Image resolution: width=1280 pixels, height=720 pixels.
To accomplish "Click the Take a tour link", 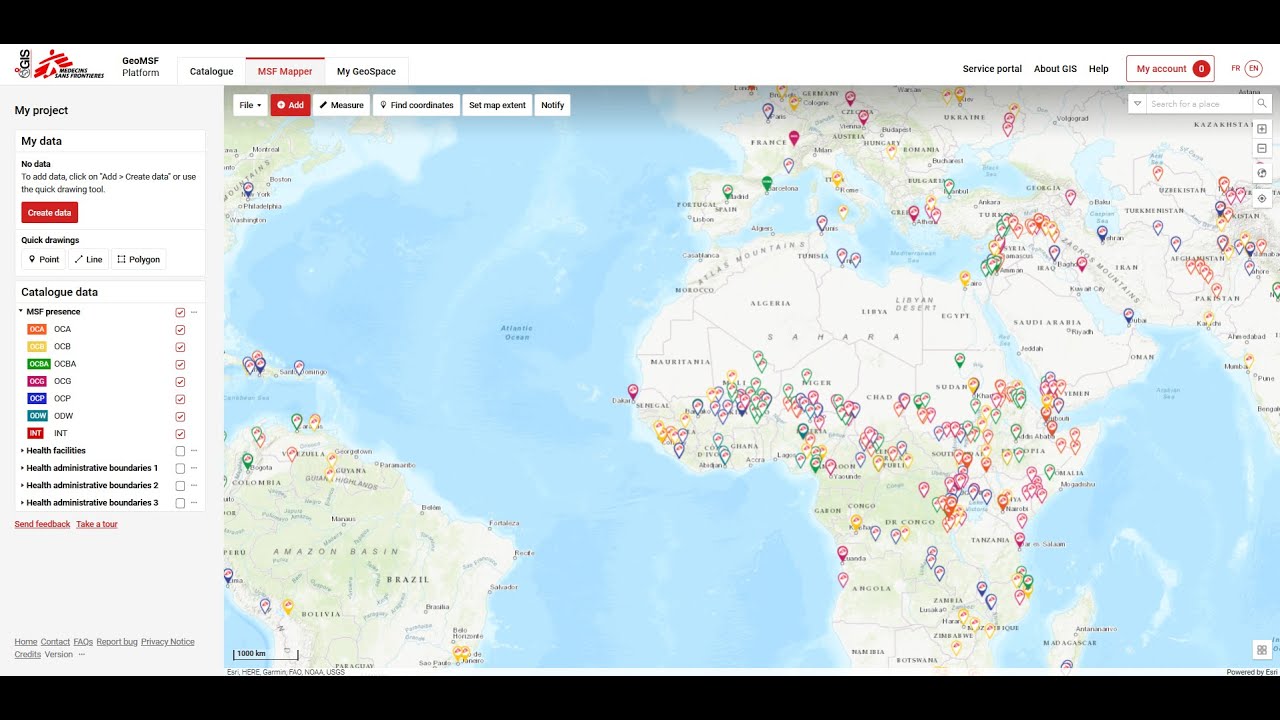I will [97, 524].
